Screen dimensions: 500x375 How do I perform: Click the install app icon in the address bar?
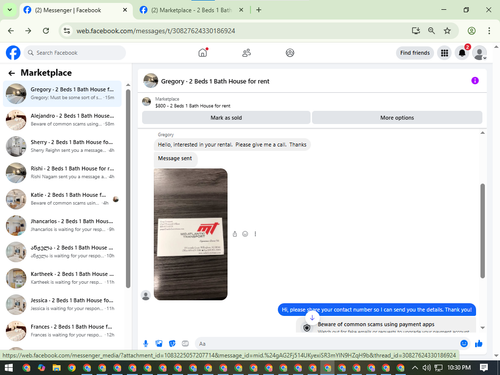point(416,31)
